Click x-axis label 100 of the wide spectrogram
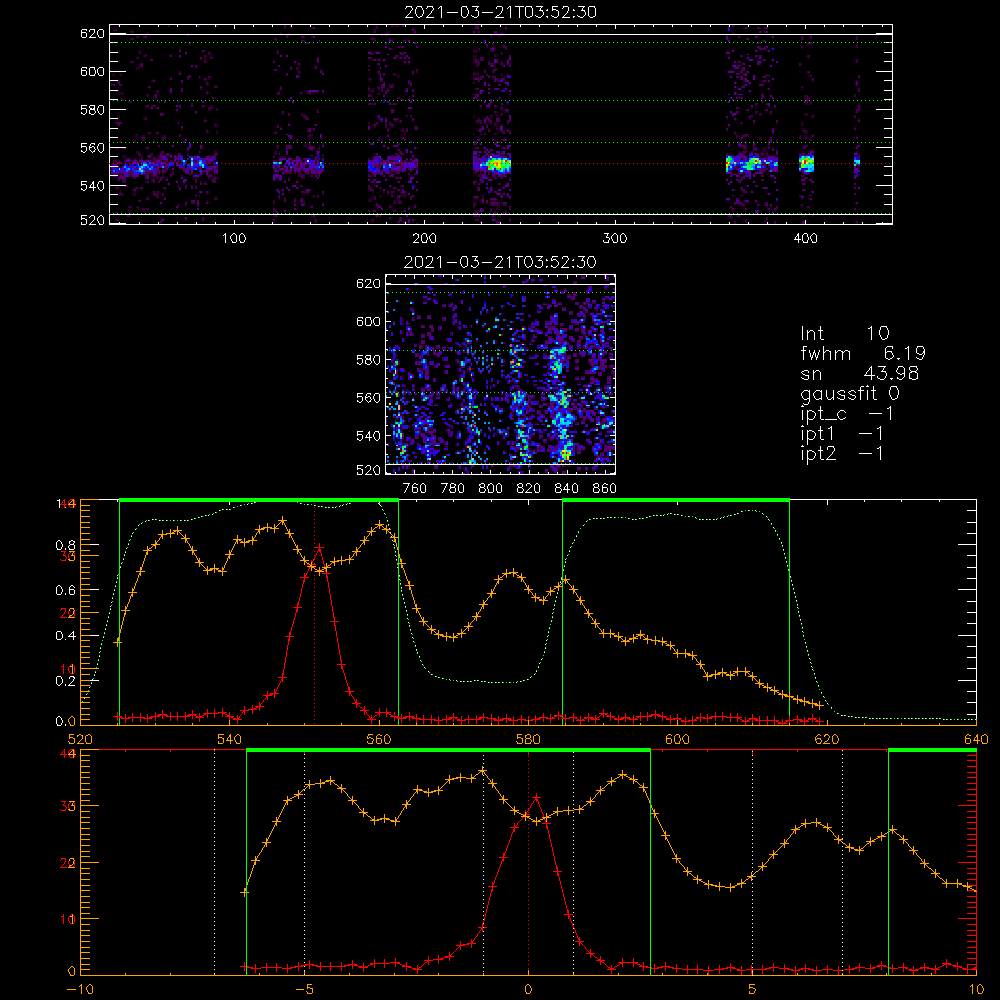 point(234,239)
